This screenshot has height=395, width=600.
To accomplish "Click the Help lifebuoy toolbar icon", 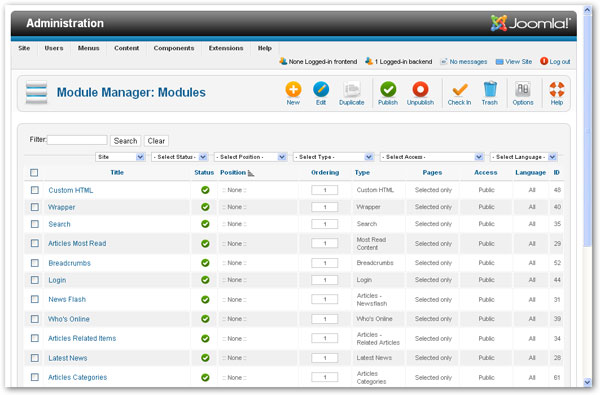I will (x=557, y=90).
